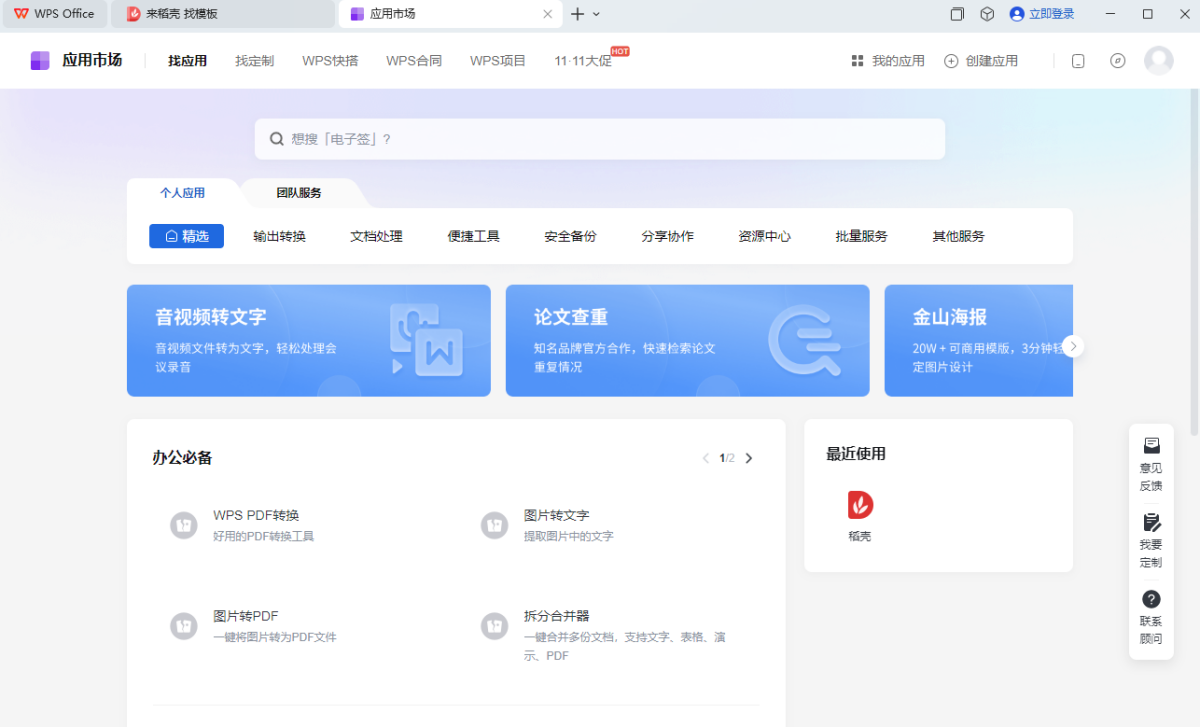Select the 文档处理 category tab
This screenshot has height=727, width=1200.
coord(376,236)
